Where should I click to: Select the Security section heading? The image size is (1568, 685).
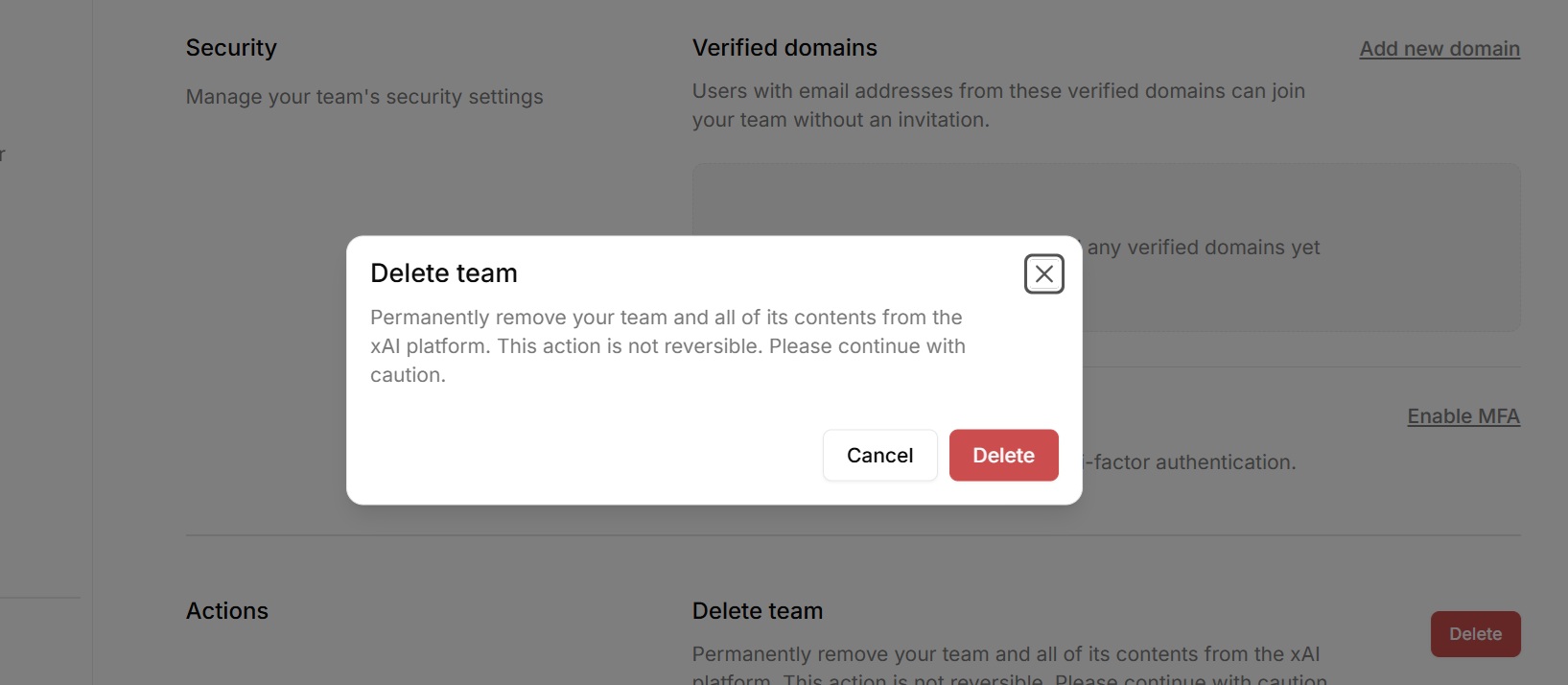point(231,48)
